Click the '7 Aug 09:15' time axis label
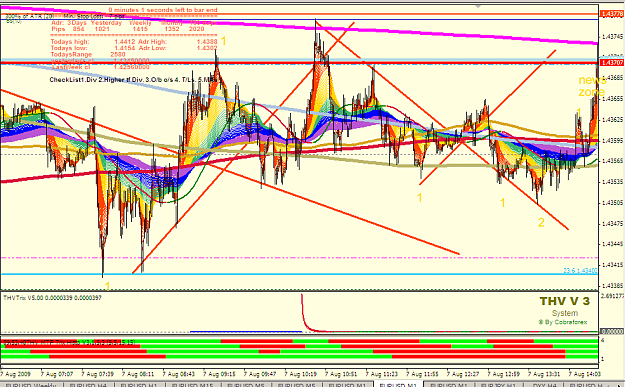Screen dimensions: 625x387 click(x=219, y=374)
